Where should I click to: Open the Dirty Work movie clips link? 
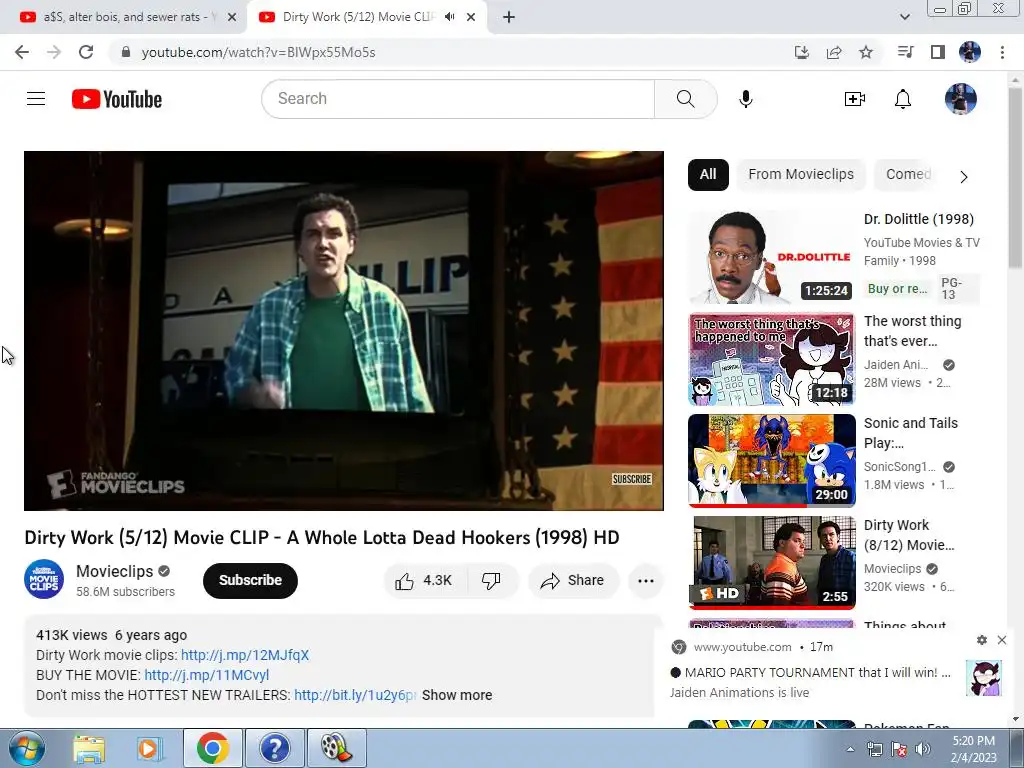click(245, 655)
